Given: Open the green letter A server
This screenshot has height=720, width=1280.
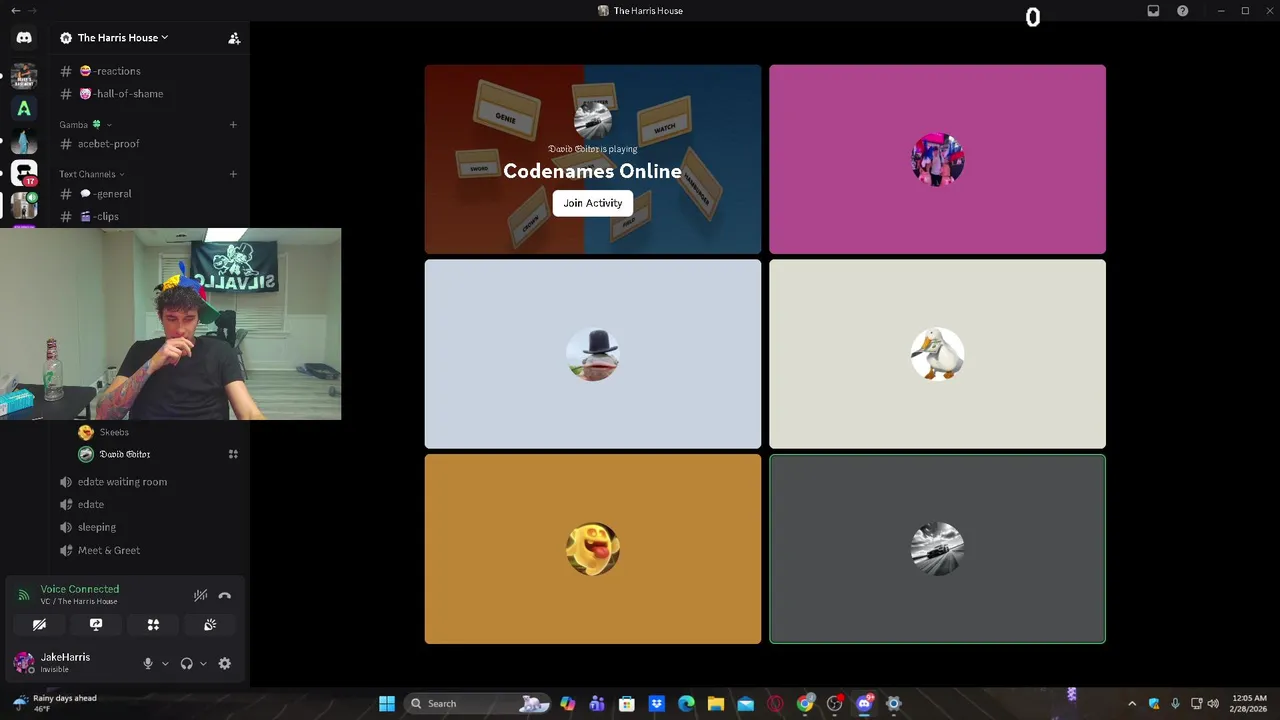Looking at the screenshot, I should coord(24,108).
